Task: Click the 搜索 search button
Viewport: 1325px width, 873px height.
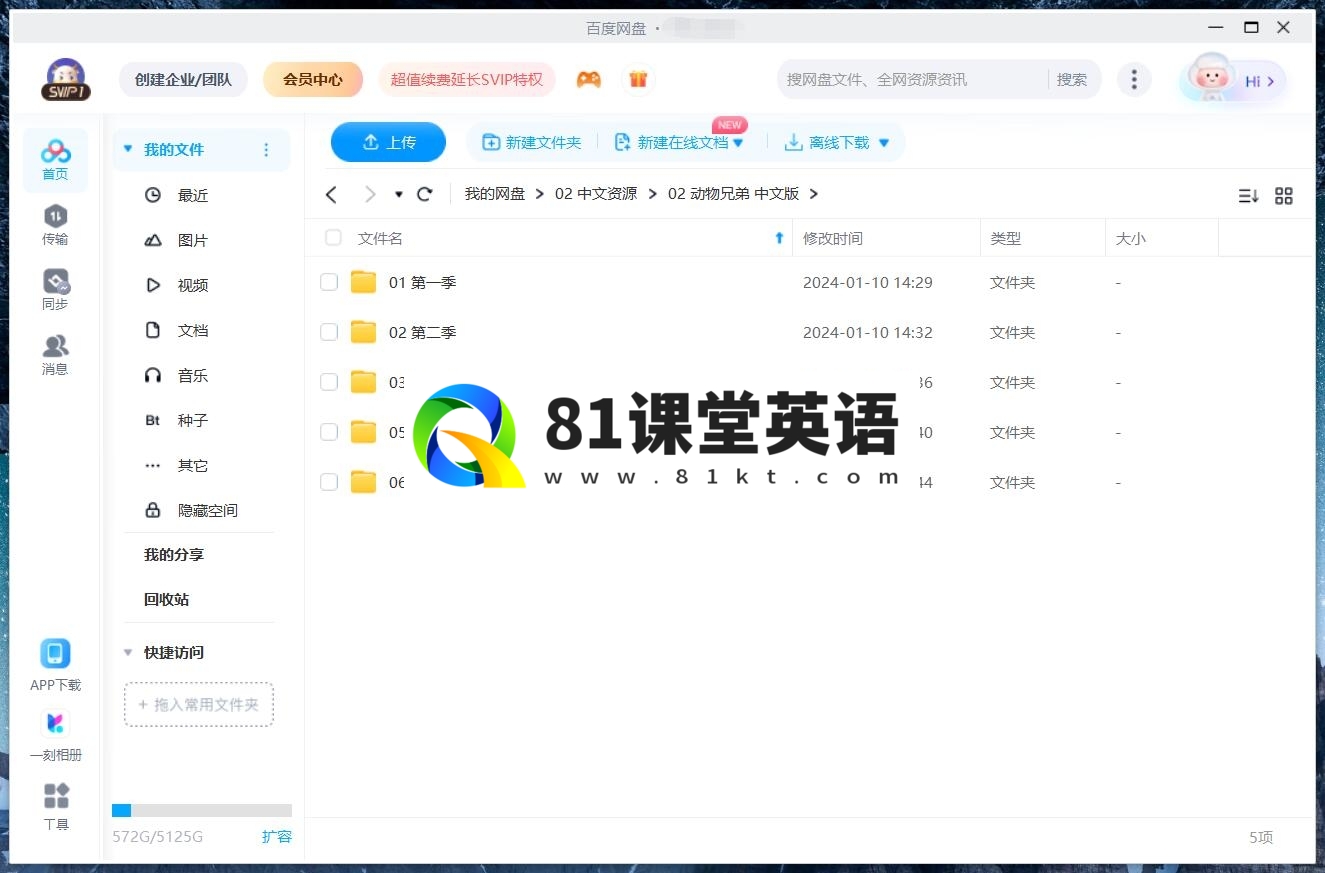Action: click(x=1072, y=79)
